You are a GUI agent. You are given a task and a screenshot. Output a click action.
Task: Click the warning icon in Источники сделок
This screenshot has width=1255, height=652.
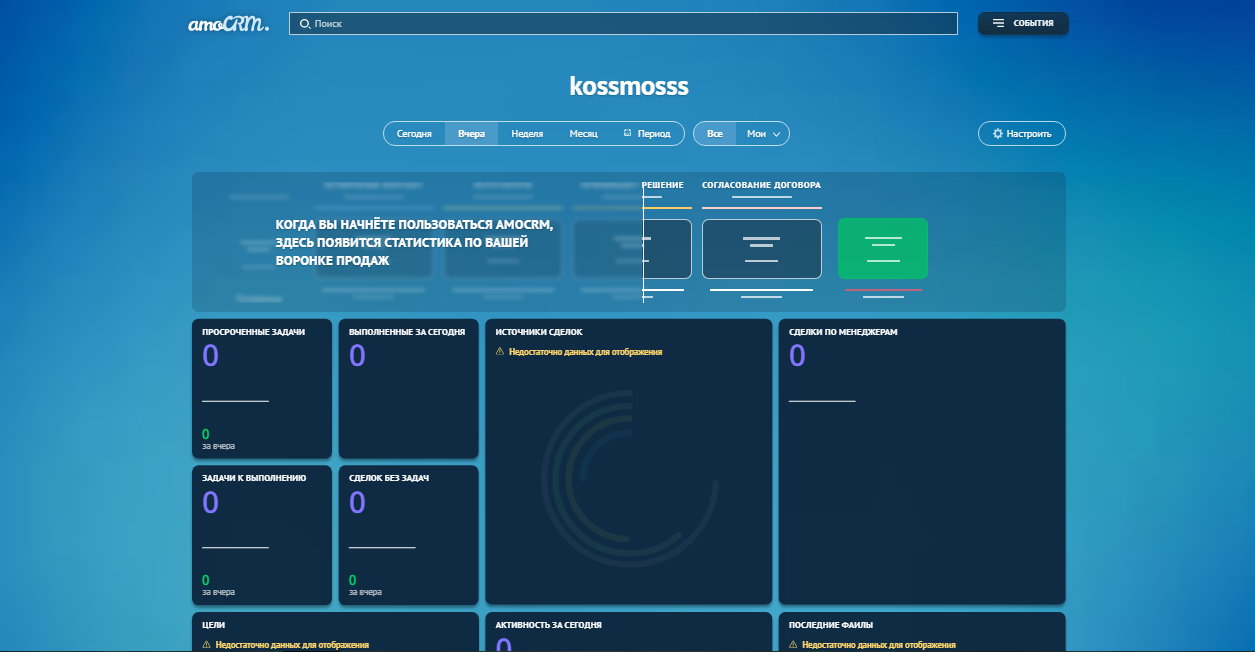pos(500,352)
